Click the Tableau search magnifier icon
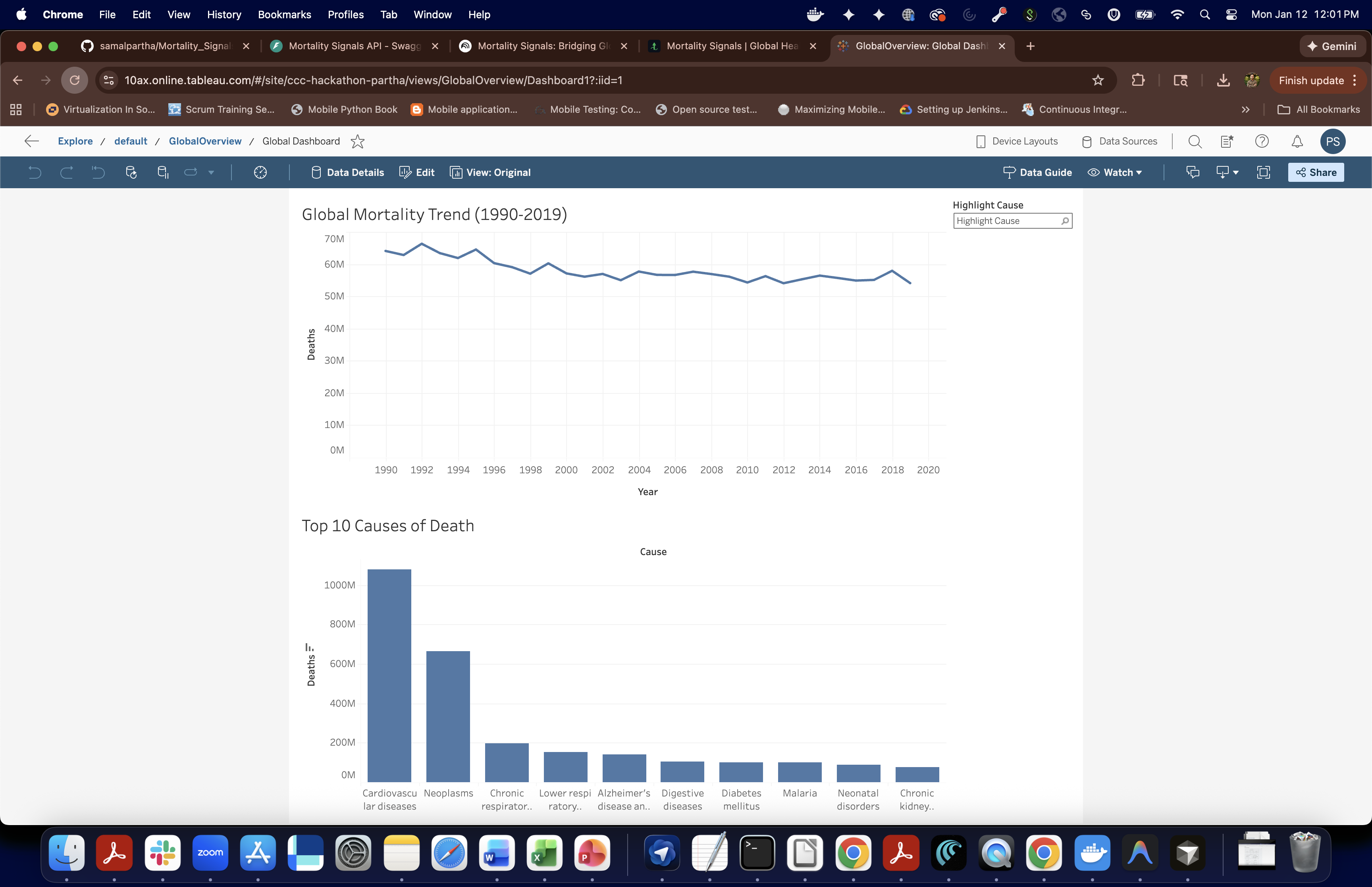Viewport: 1372px width, 887px height. click(x=1195, y=141)
